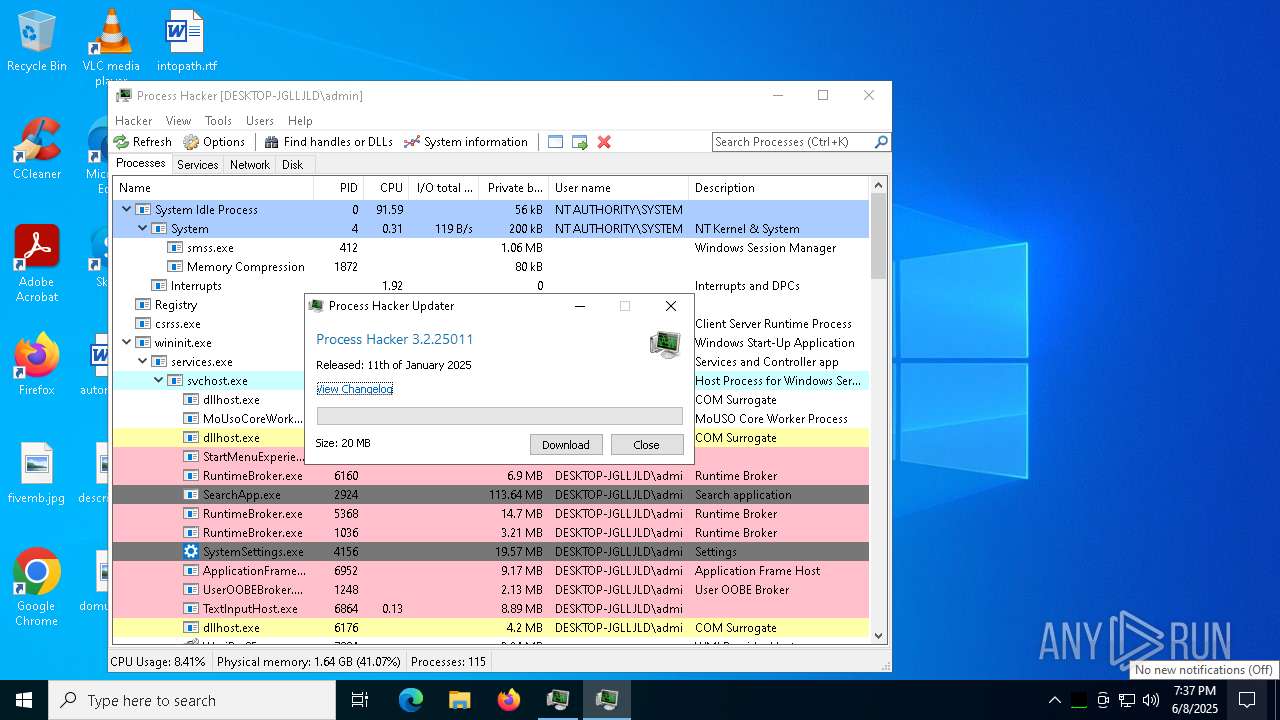The image size is (1280, 720).
Task: Select the Memory Compression process row
Action: coord(490,267)
